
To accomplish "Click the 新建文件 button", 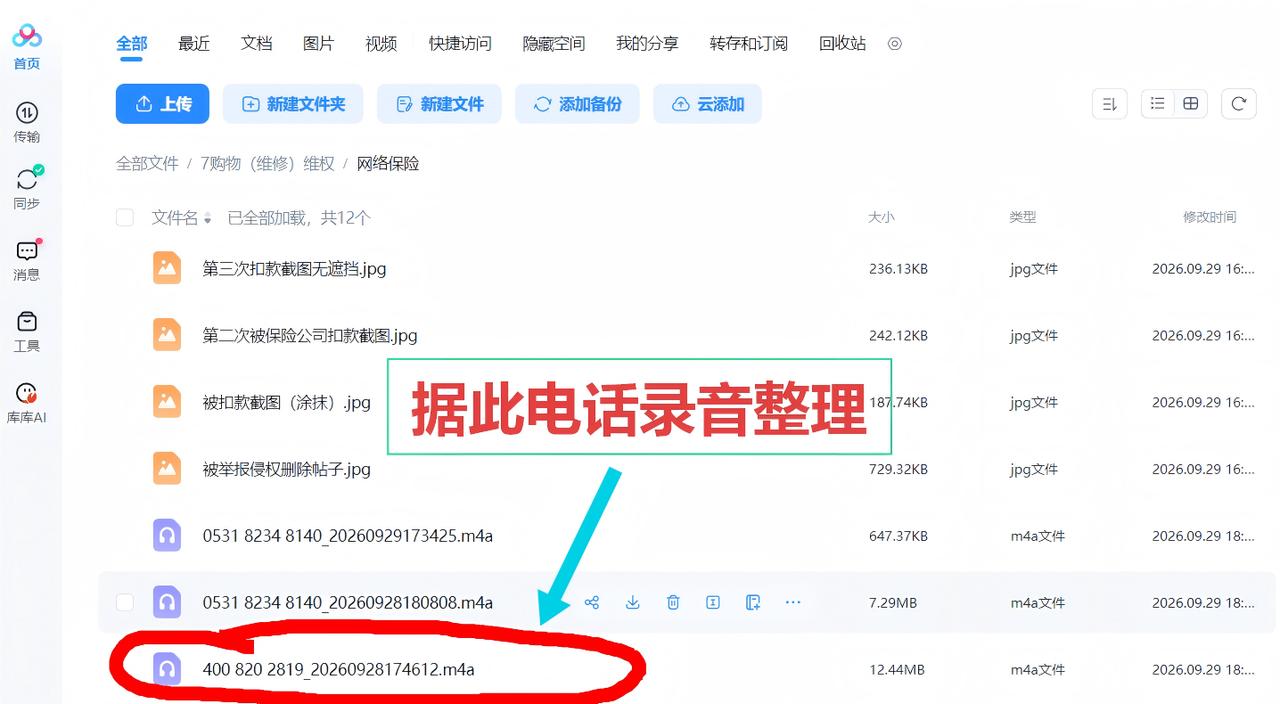I will (440, 104).
